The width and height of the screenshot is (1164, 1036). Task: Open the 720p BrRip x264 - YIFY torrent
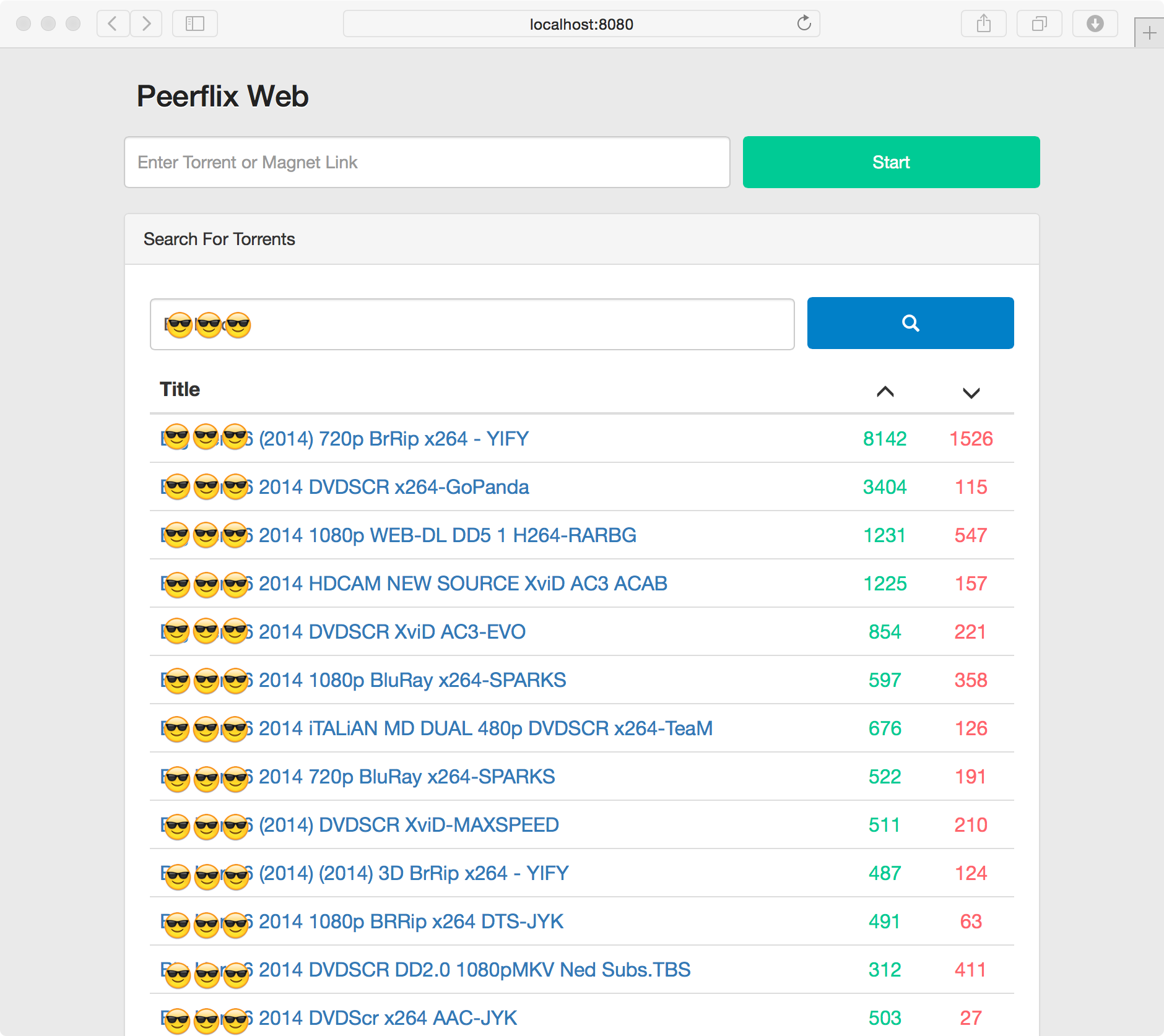point(345,439)
